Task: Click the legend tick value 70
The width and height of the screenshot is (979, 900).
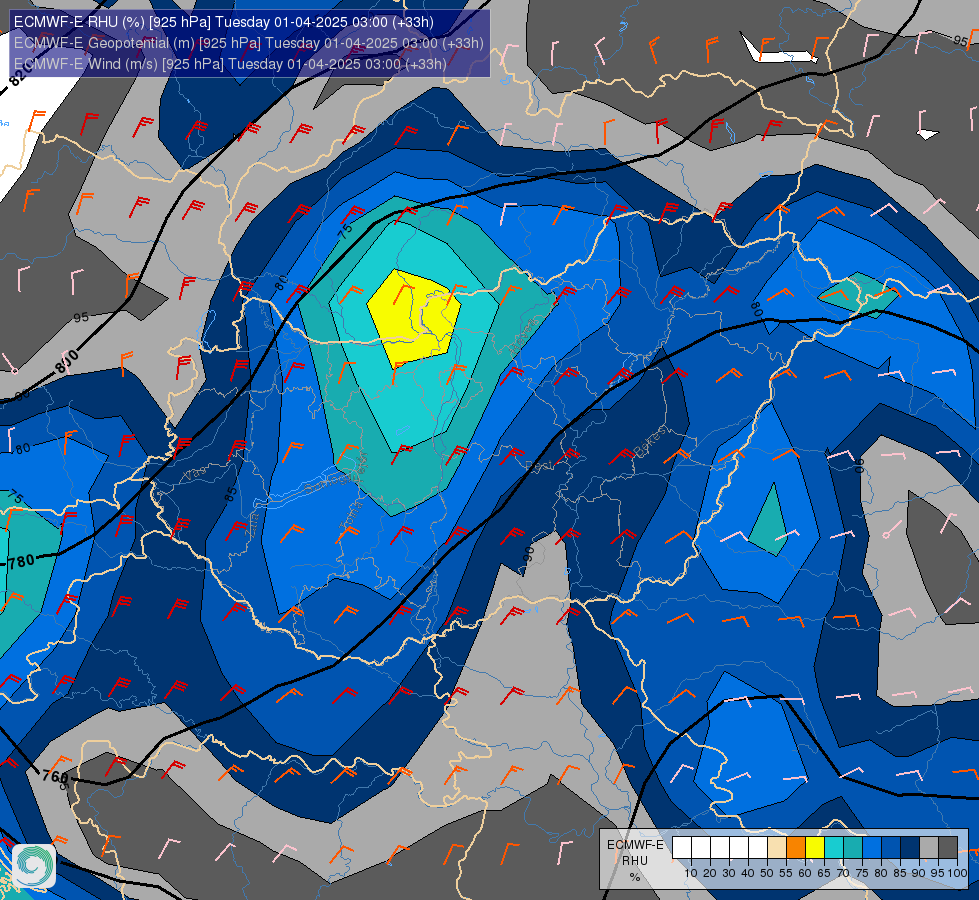Action: tap(844, 873)
